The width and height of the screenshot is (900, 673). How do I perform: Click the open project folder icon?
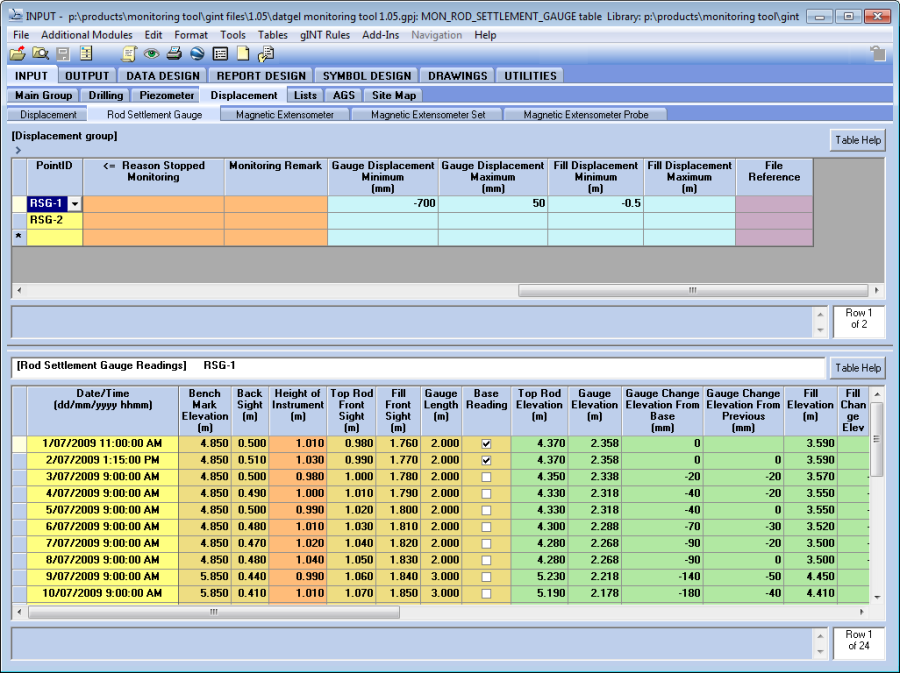pos(17,54)
